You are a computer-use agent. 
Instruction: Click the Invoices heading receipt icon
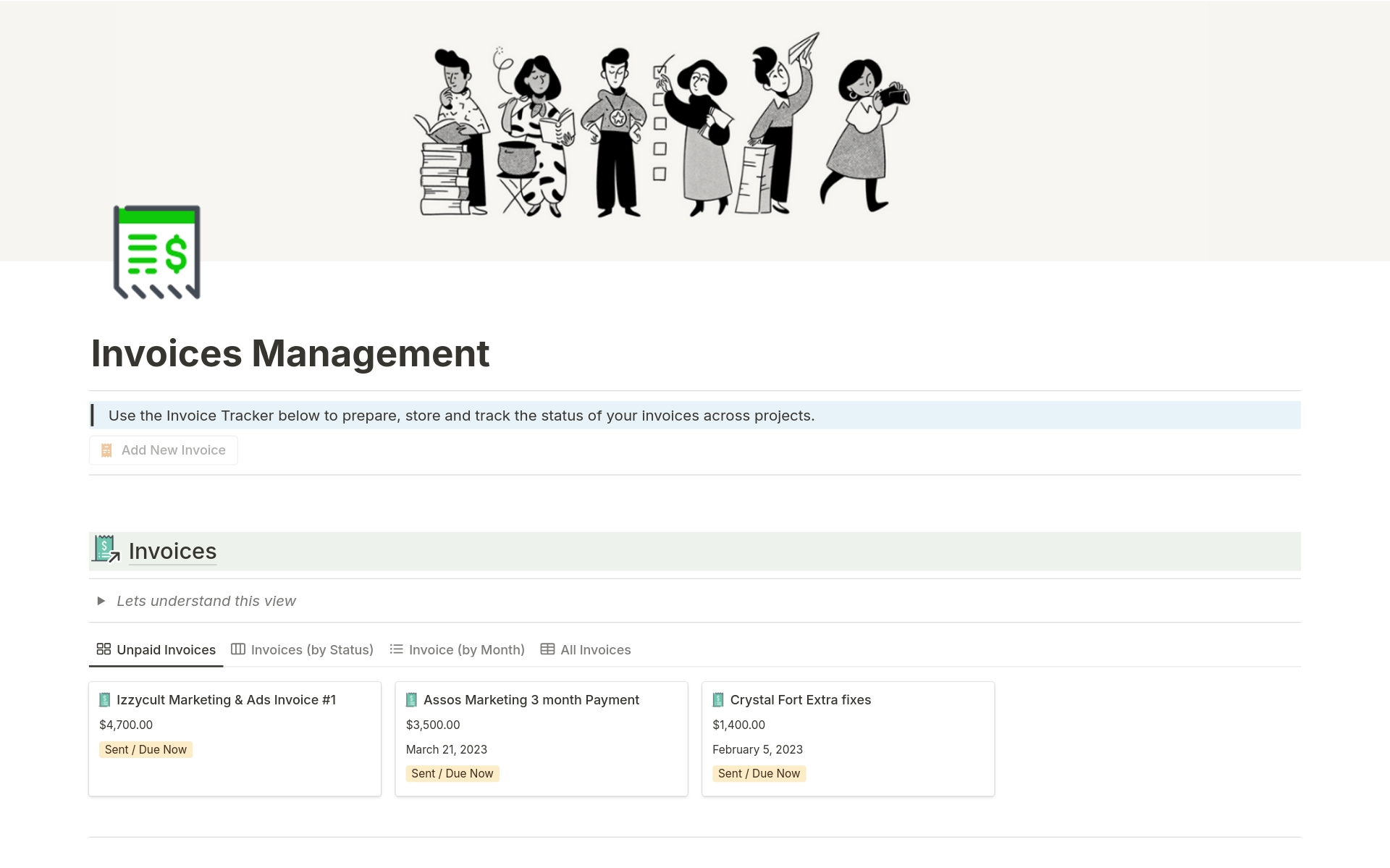[106, 549]
